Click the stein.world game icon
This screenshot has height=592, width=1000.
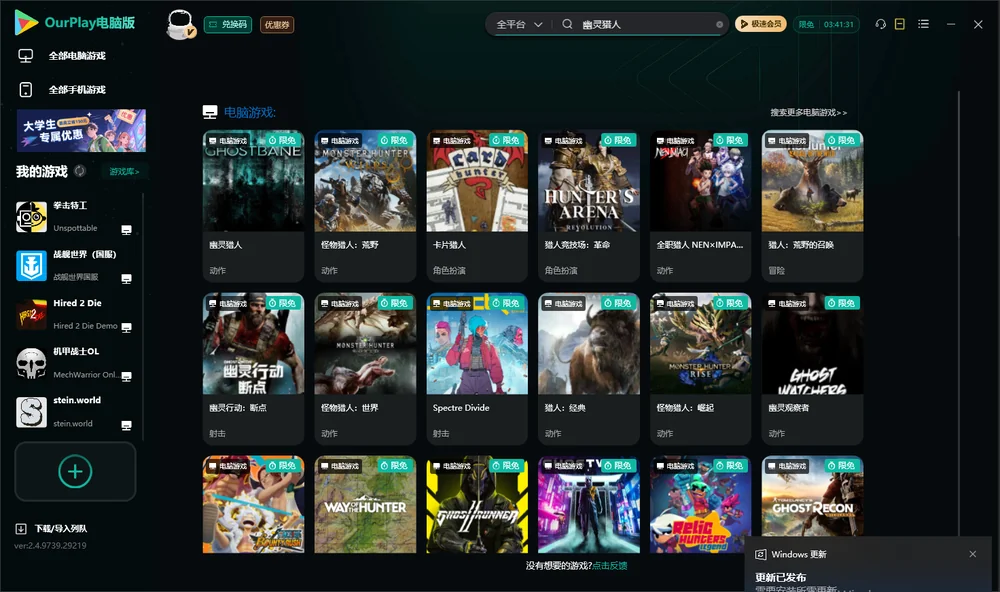pos(31,412)
